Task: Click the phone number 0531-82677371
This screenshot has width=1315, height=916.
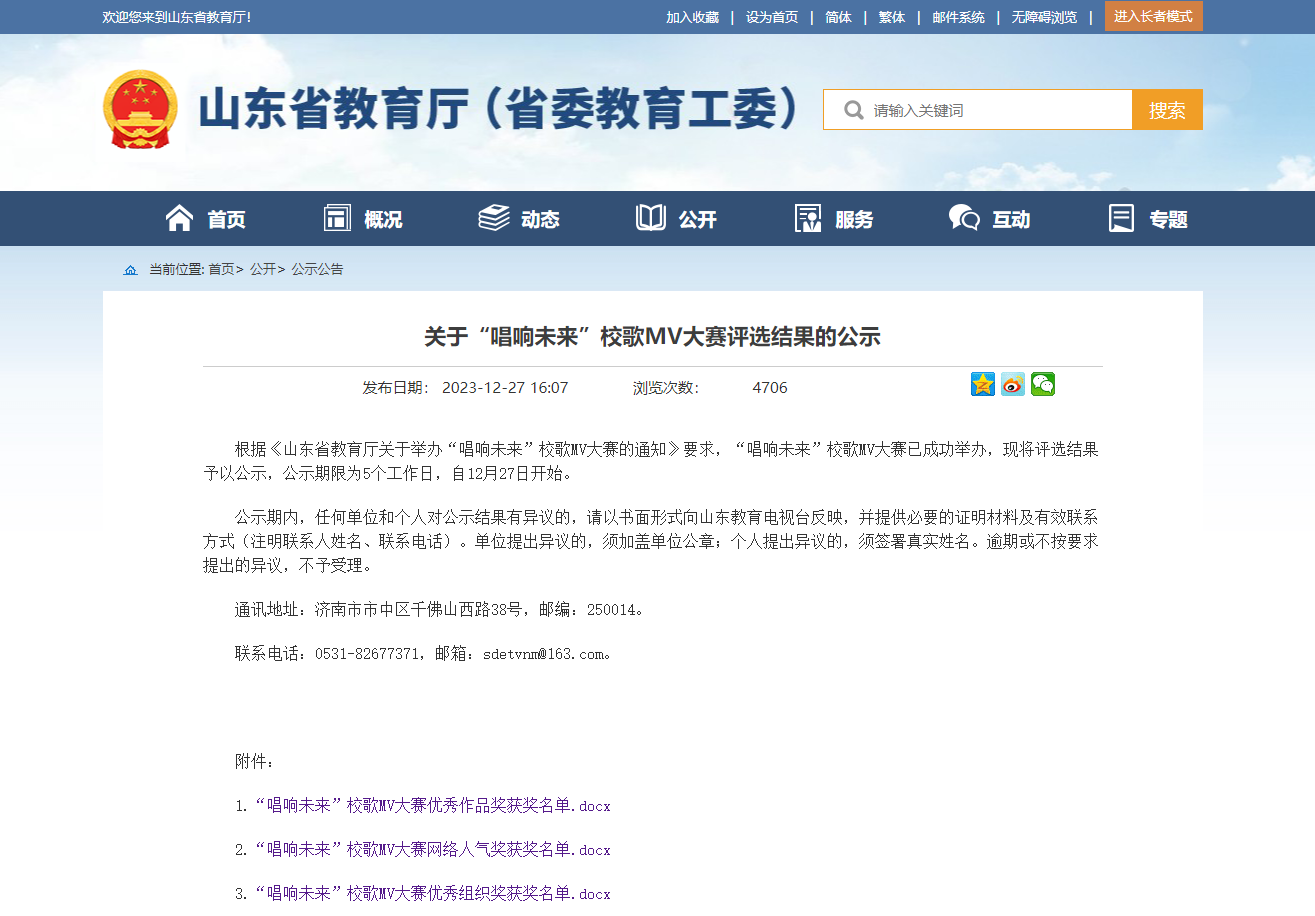Action: (367, 654)
